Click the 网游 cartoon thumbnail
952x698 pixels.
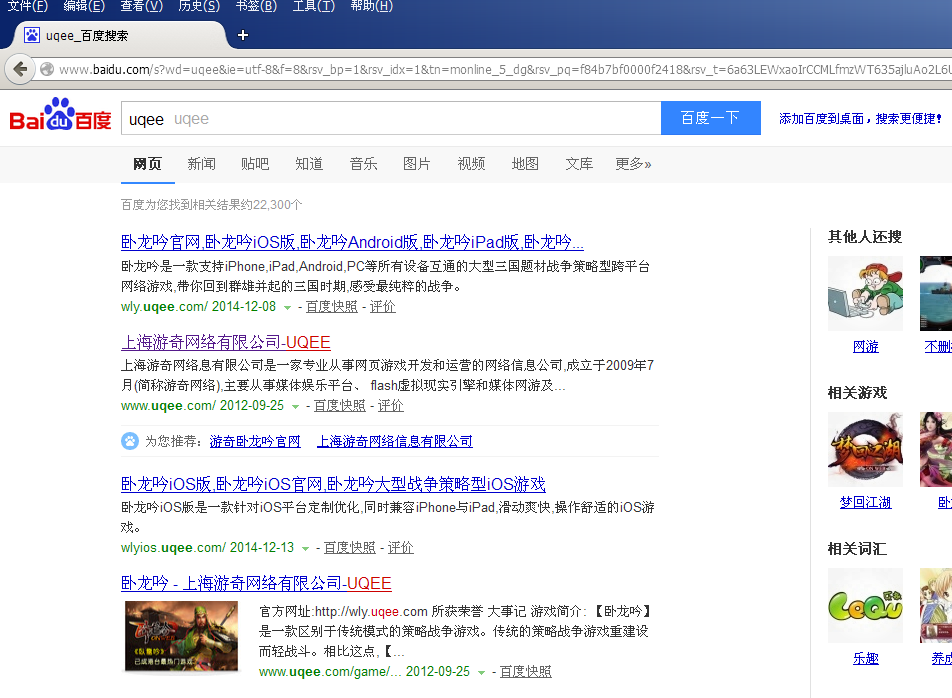click(865, 293)
